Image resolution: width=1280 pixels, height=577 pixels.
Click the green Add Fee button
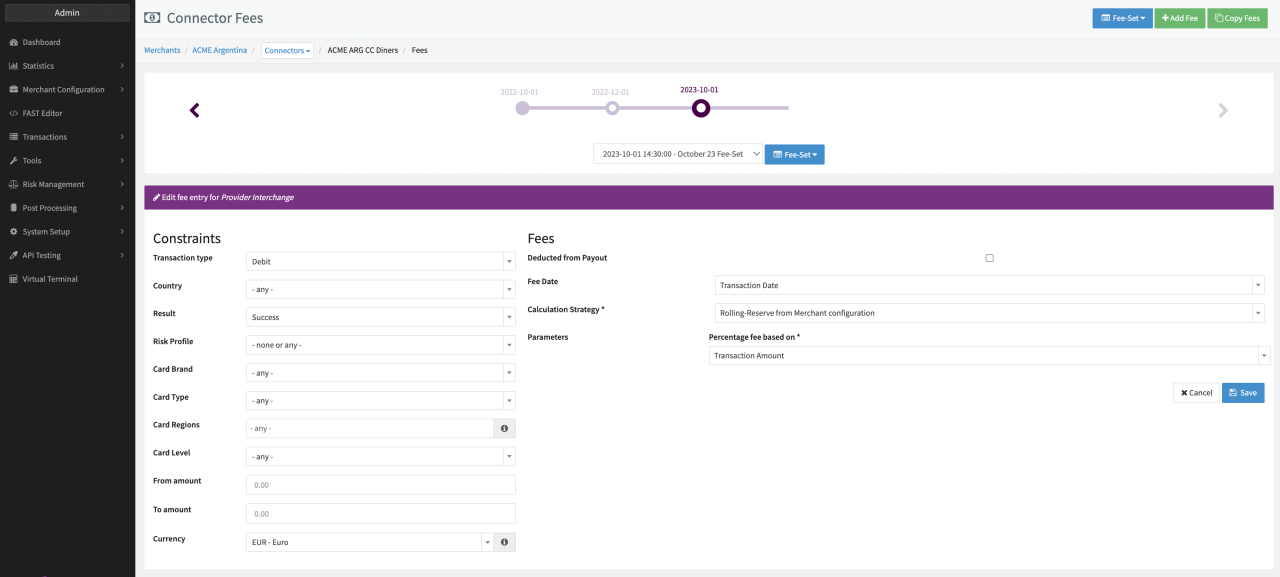click(x=1179, y=18)
